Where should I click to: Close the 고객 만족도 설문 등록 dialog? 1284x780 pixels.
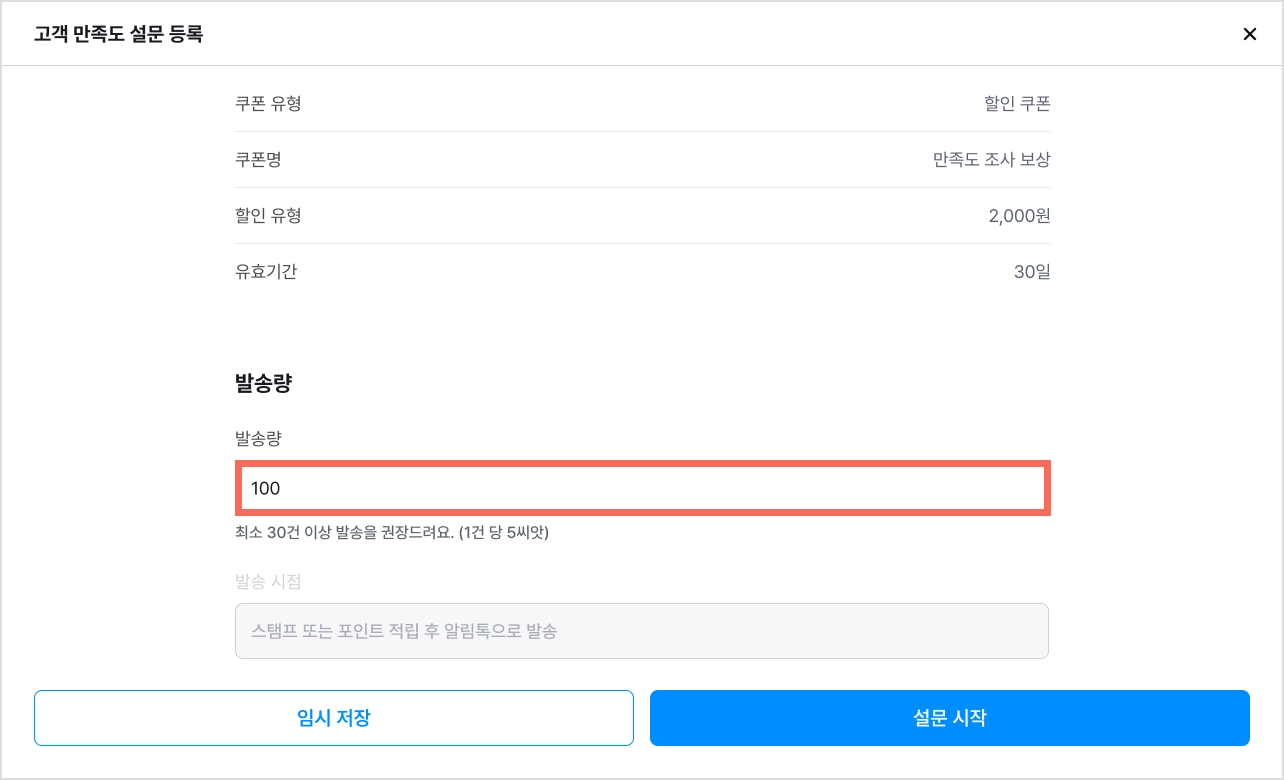[1249, 34]
